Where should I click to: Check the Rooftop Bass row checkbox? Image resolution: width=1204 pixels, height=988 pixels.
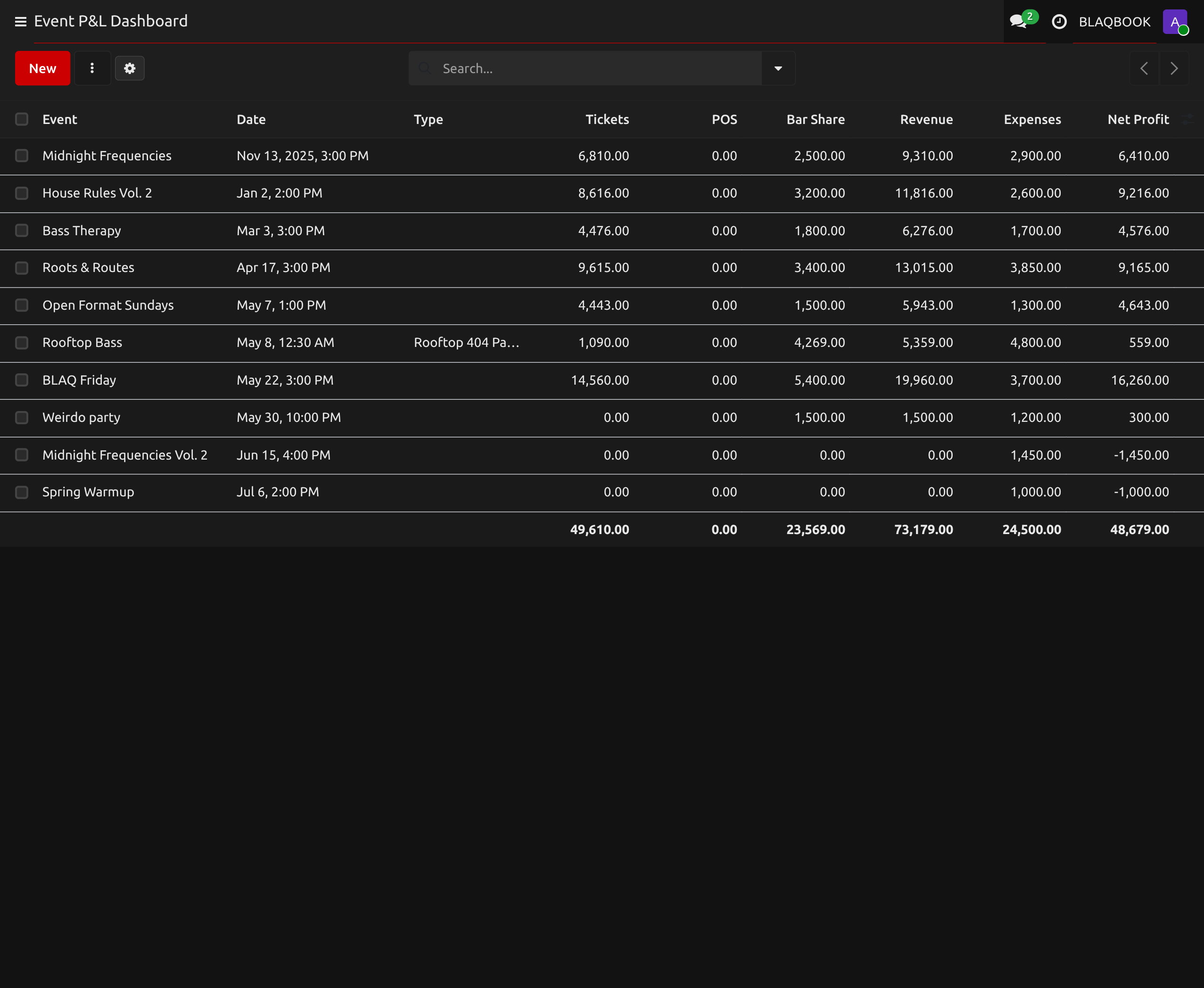(x=22, y=342)
